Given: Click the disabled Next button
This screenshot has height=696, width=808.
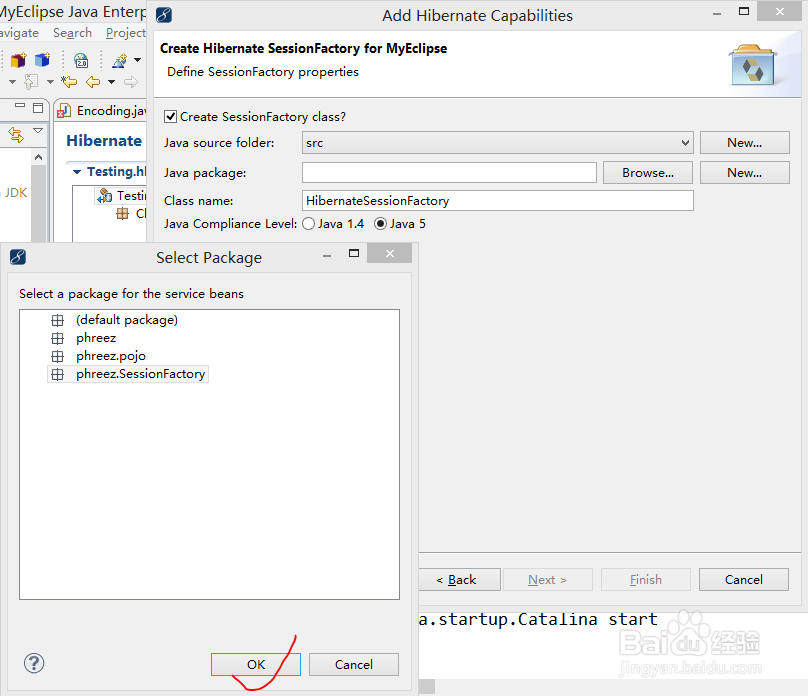Looking at the screenshot, I should (x=547, y=580).
